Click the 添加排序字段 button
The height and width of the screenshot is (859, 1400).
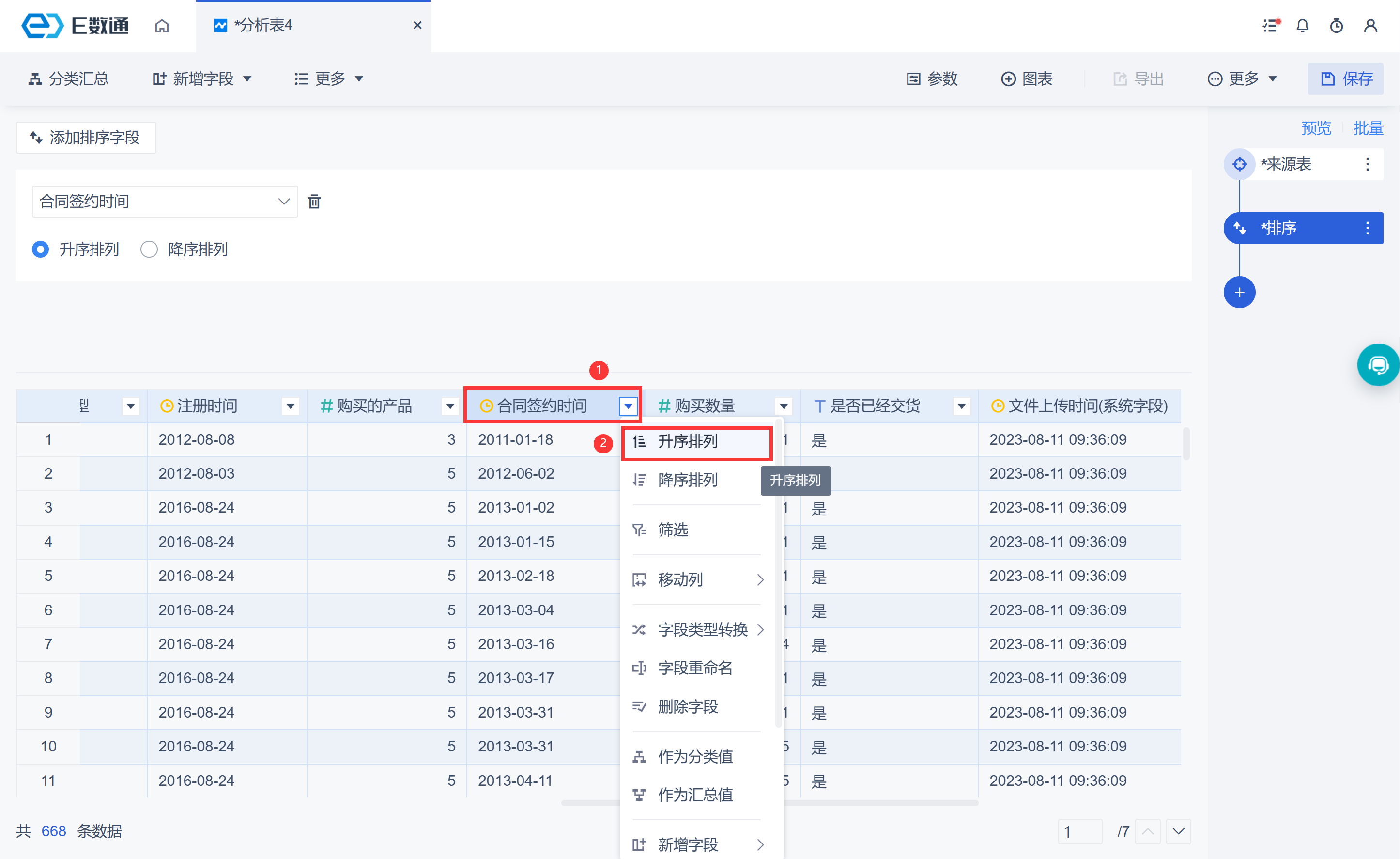click(x=86, y=138)
